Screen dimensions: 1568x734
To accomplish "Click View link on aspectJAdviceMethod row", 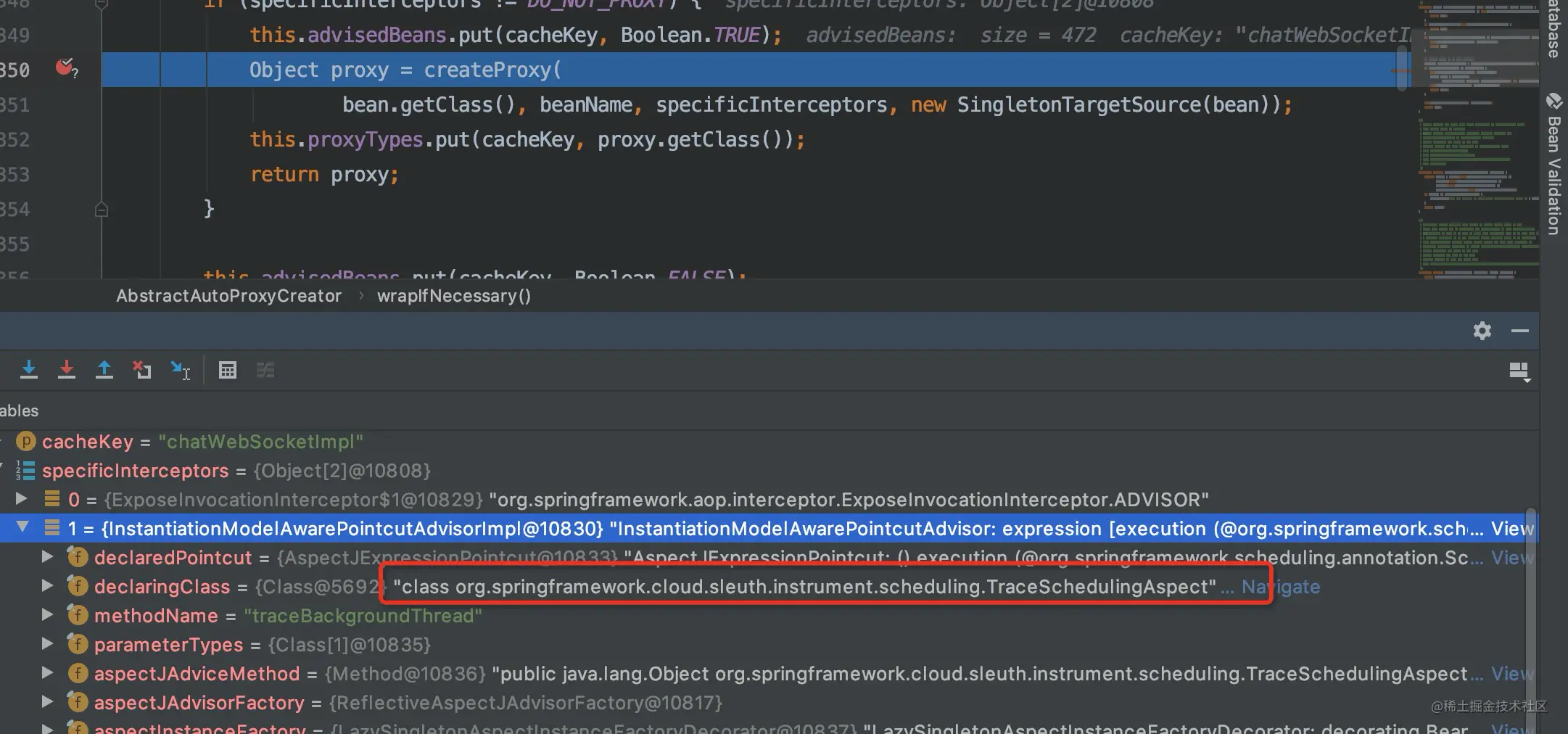I will pyautogui.click(x=1512, y=674).
